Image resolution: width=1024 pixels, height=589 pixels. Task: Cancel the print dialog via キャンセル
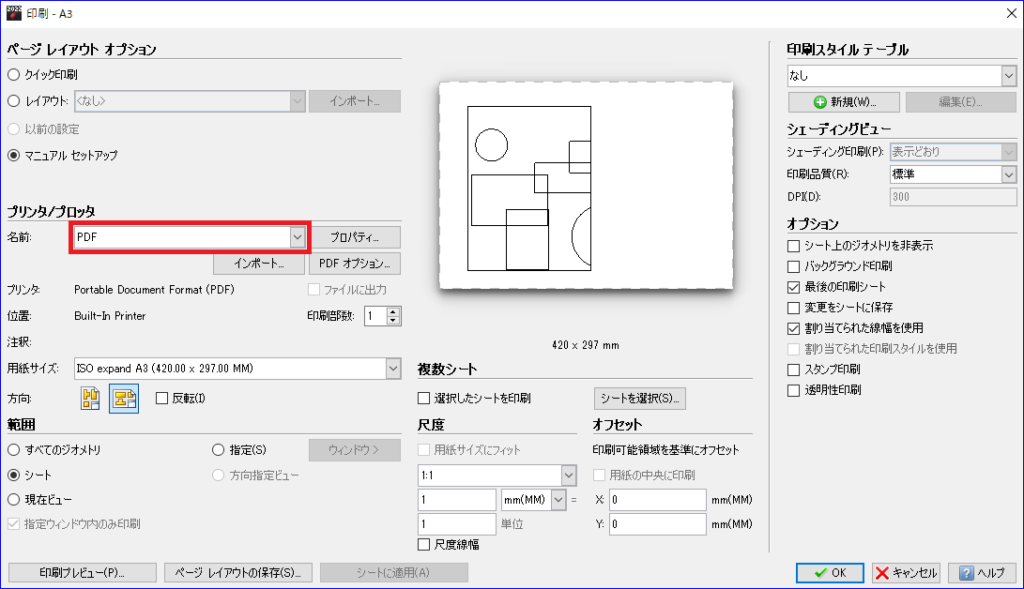[x=906, y=573]
